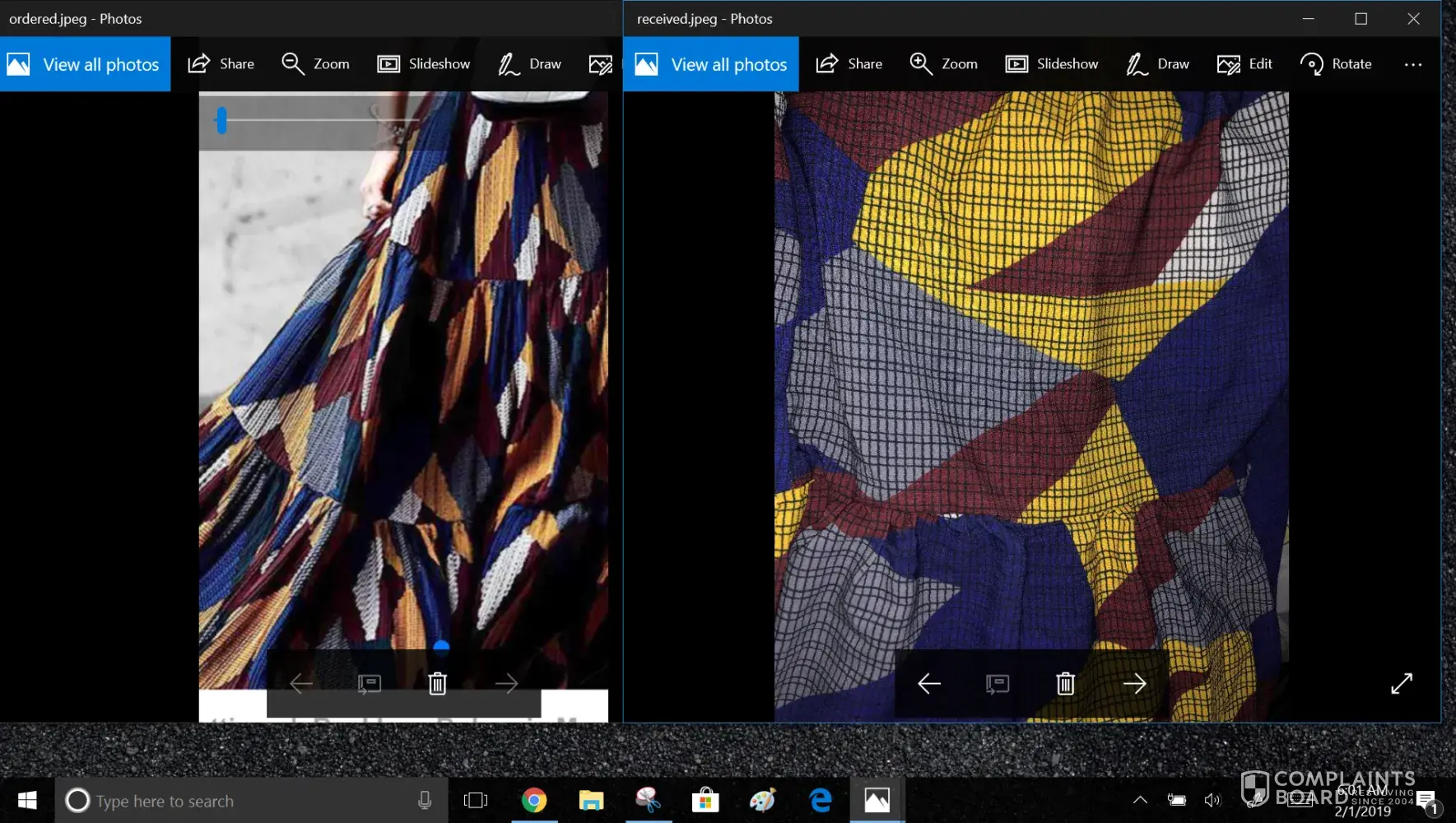Click View all photos in received.jpeg window
The image size is (1456, 823).
(x=711, y=64)
